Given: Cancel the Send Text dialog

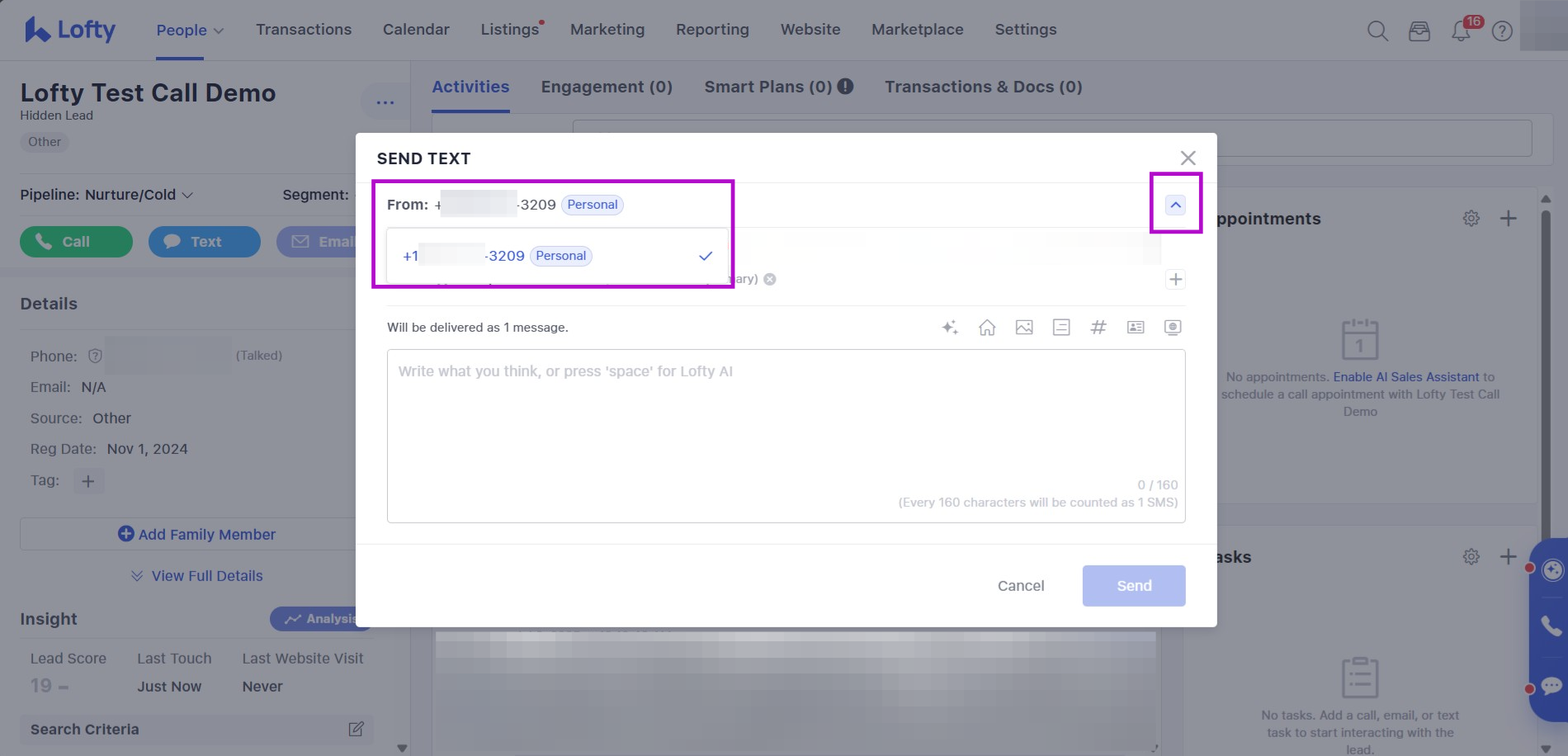Looking at the screenshot, I should (x=1021, y=586).
